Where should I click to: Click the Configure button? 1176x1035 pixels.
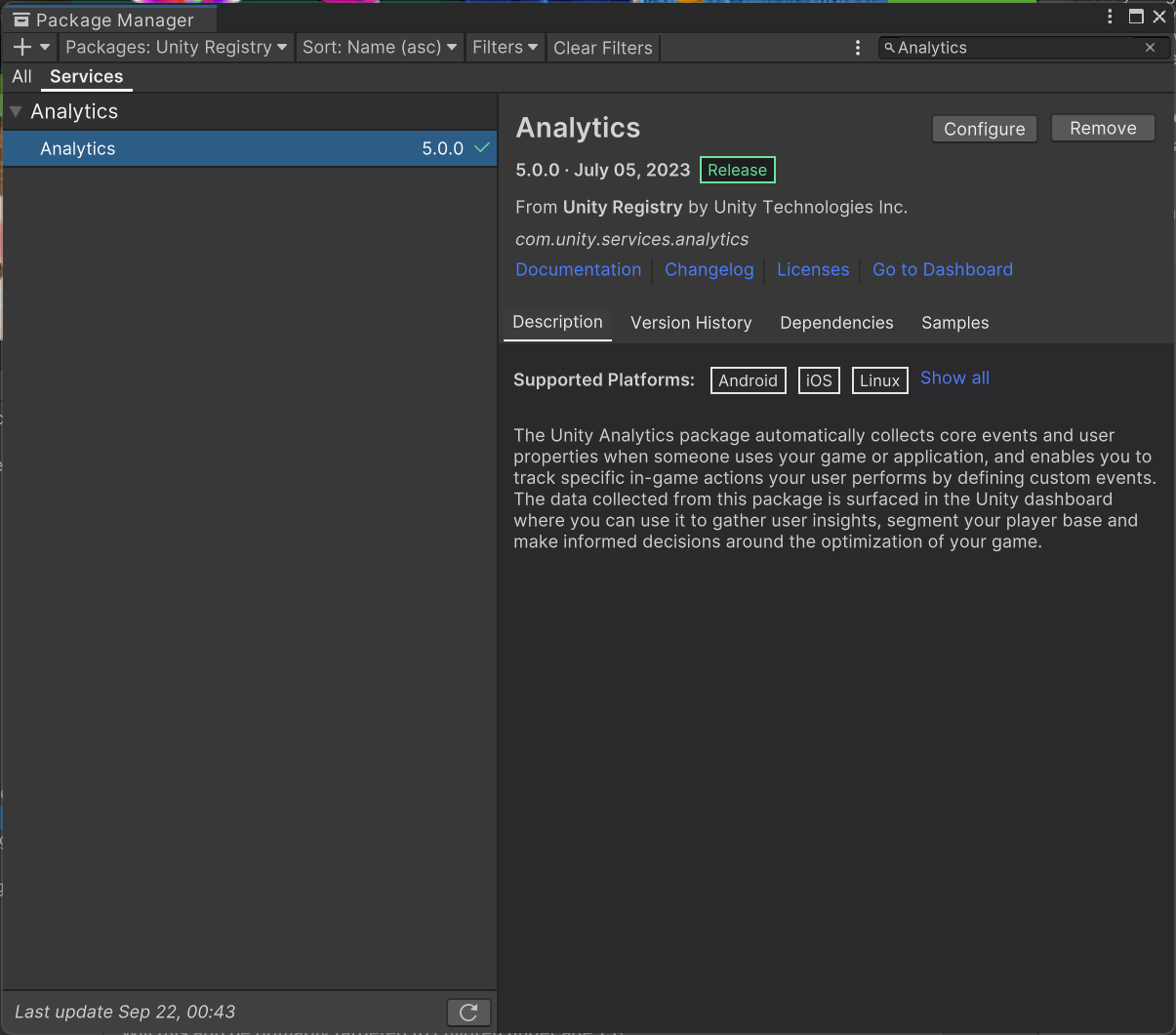click(985, 129)
